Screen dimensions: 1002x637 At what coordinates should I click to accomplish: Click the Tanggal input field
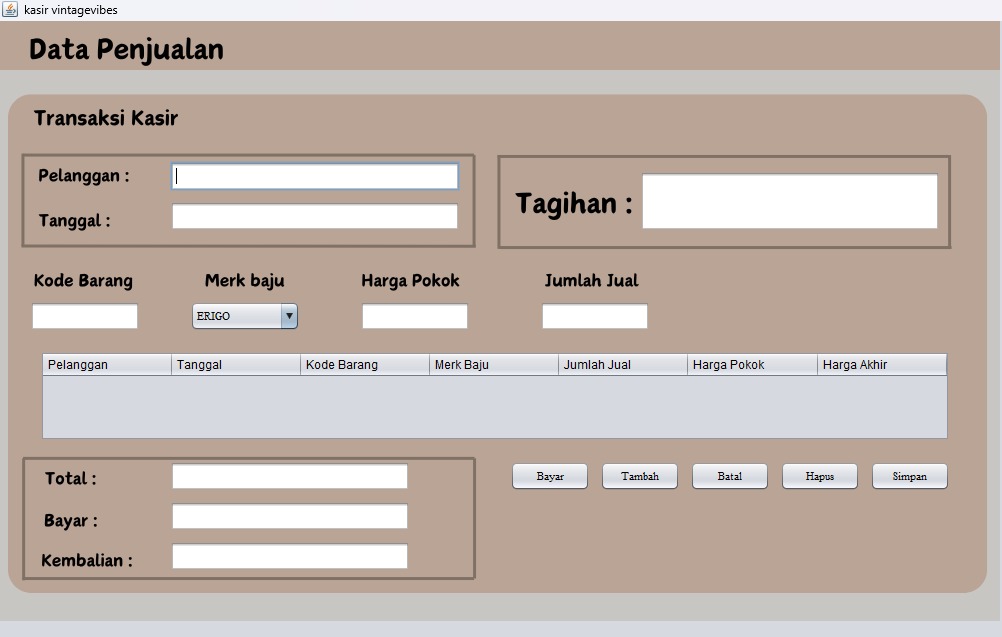click(313, 216)
